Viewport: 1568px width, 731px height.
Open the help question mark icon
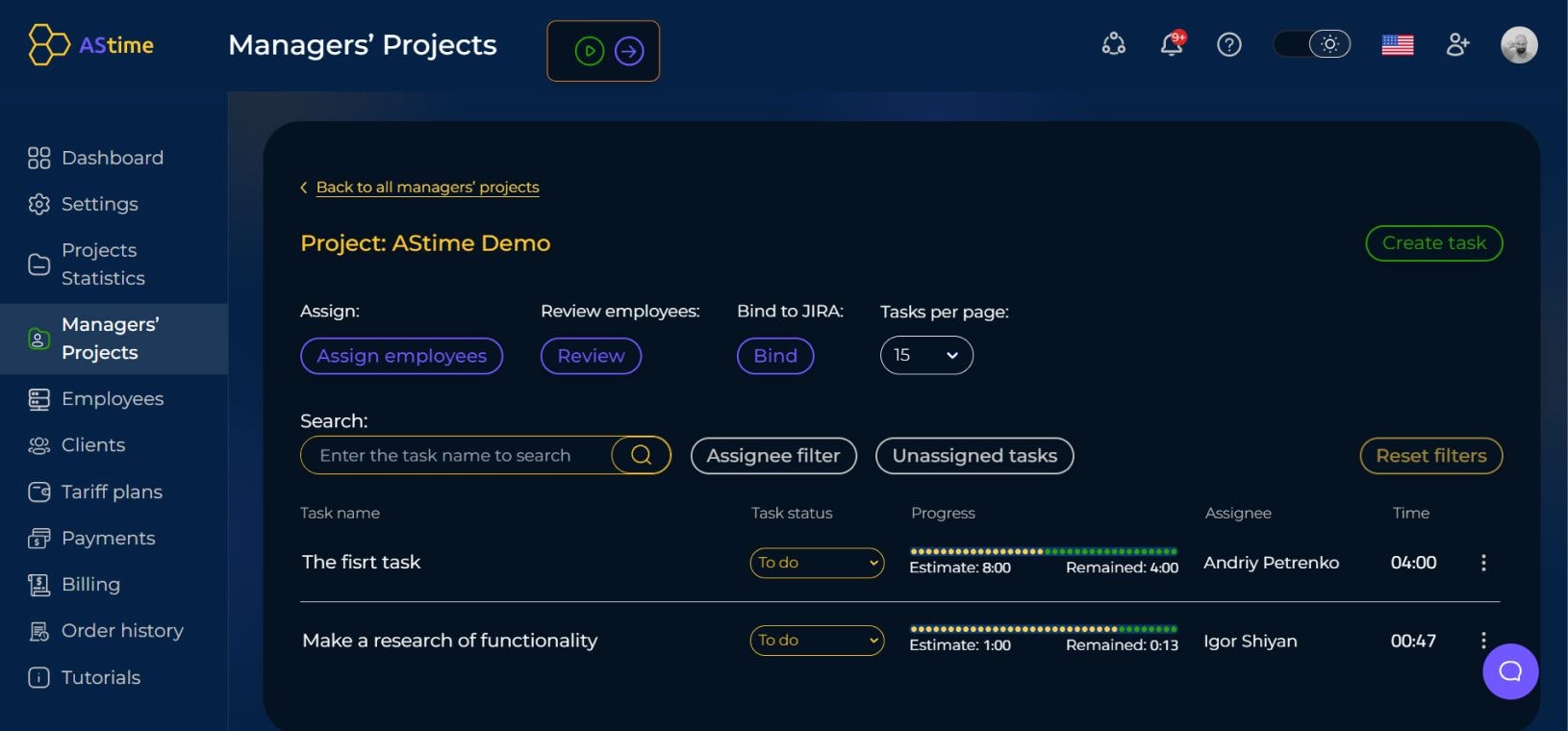coord(1229,44)
